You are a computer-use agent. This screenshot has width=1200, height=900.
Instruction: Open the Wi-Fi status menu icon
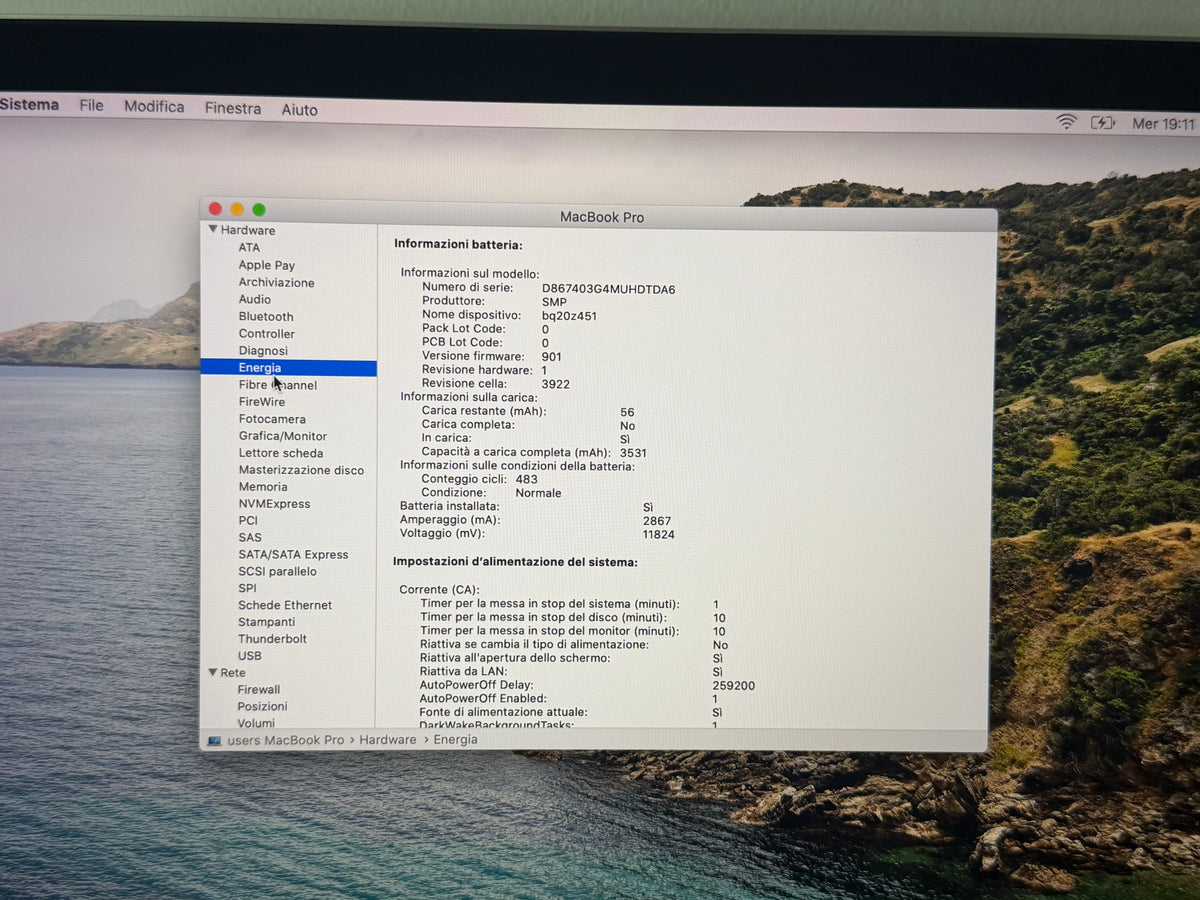(x=1067, y=122)
